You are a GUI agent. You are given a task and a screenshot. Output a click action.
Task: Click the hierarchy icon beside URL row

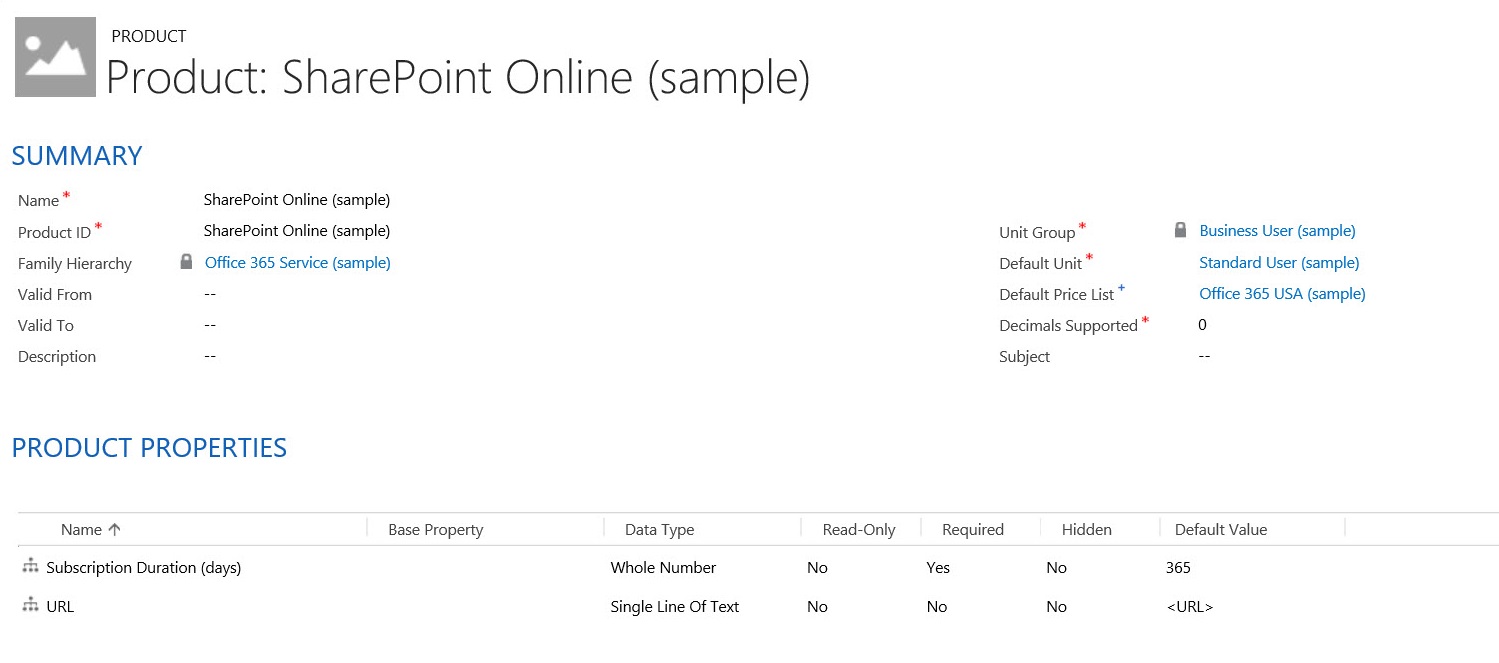coord(30,606)
